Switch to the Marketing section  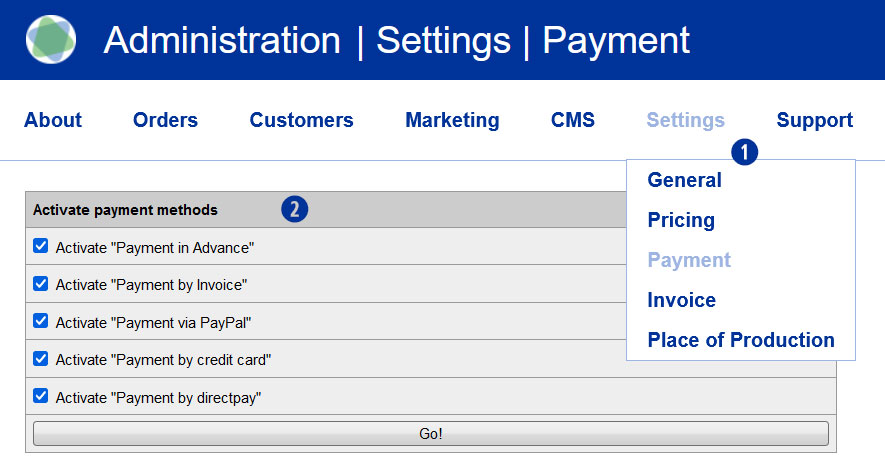tap(452, 120)
